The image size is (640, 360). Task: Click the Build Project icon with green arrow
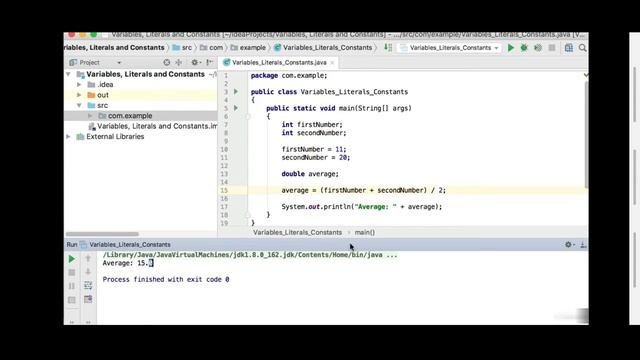pos(388,48)
